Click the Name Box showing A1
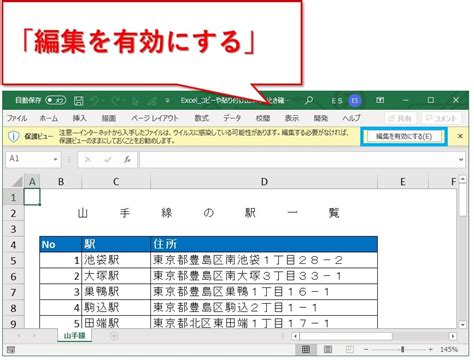The width and height of the screenshot is (474, 360). tap(29, 159)
